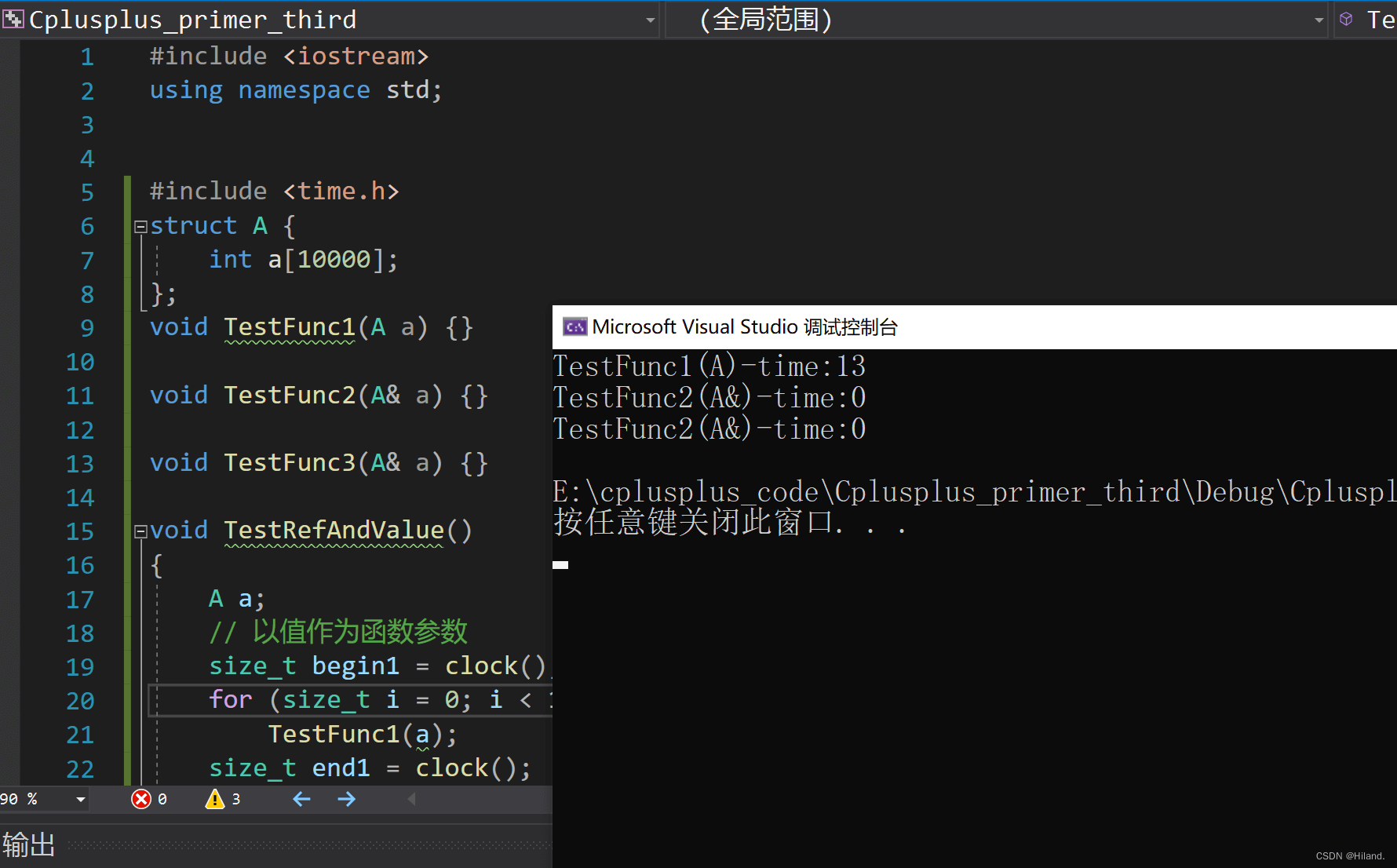Open the 全局范围 scope dropdown arrow
Screen dimensions: 1397x868
pyautogui.click(x=1319, y=20)
